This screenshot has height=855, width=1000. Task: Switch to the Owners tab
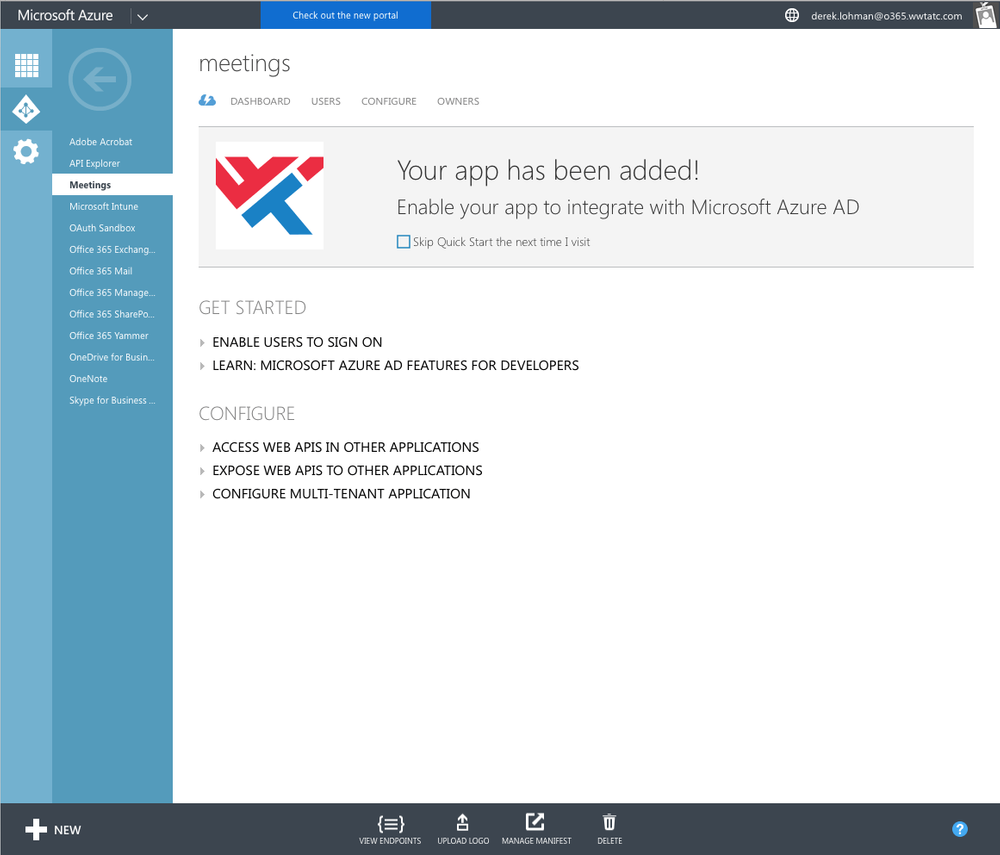tap(458, 101)
